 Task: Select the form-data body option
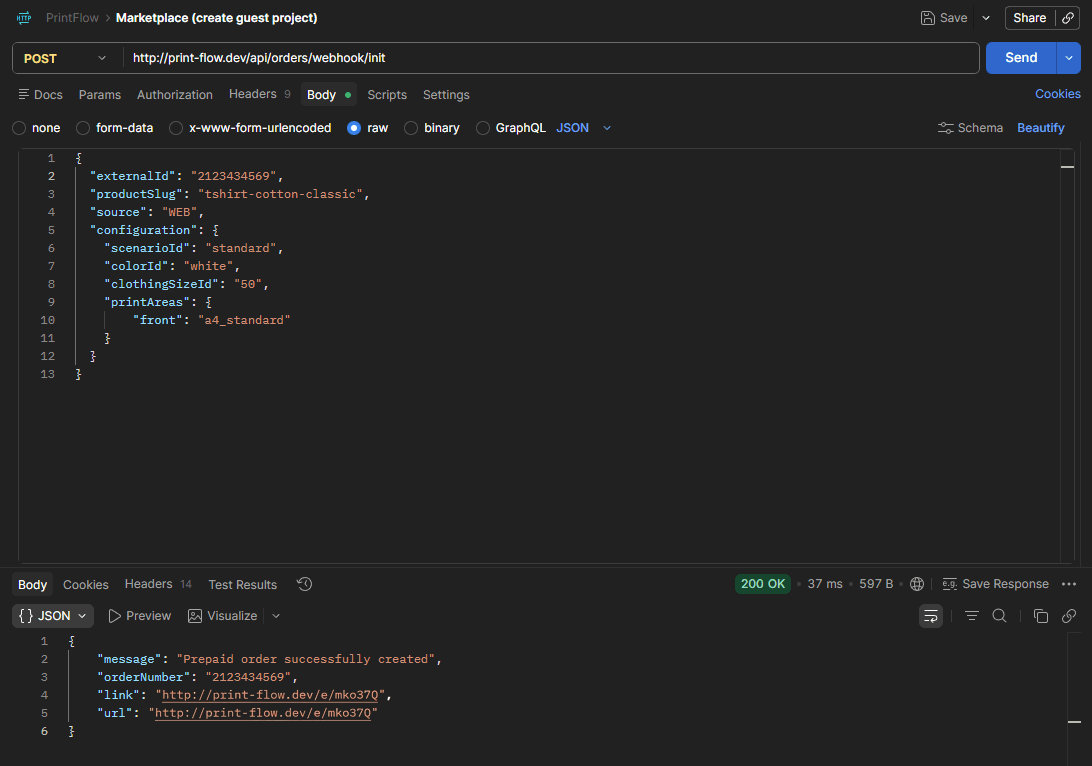(x=83, y=128)
